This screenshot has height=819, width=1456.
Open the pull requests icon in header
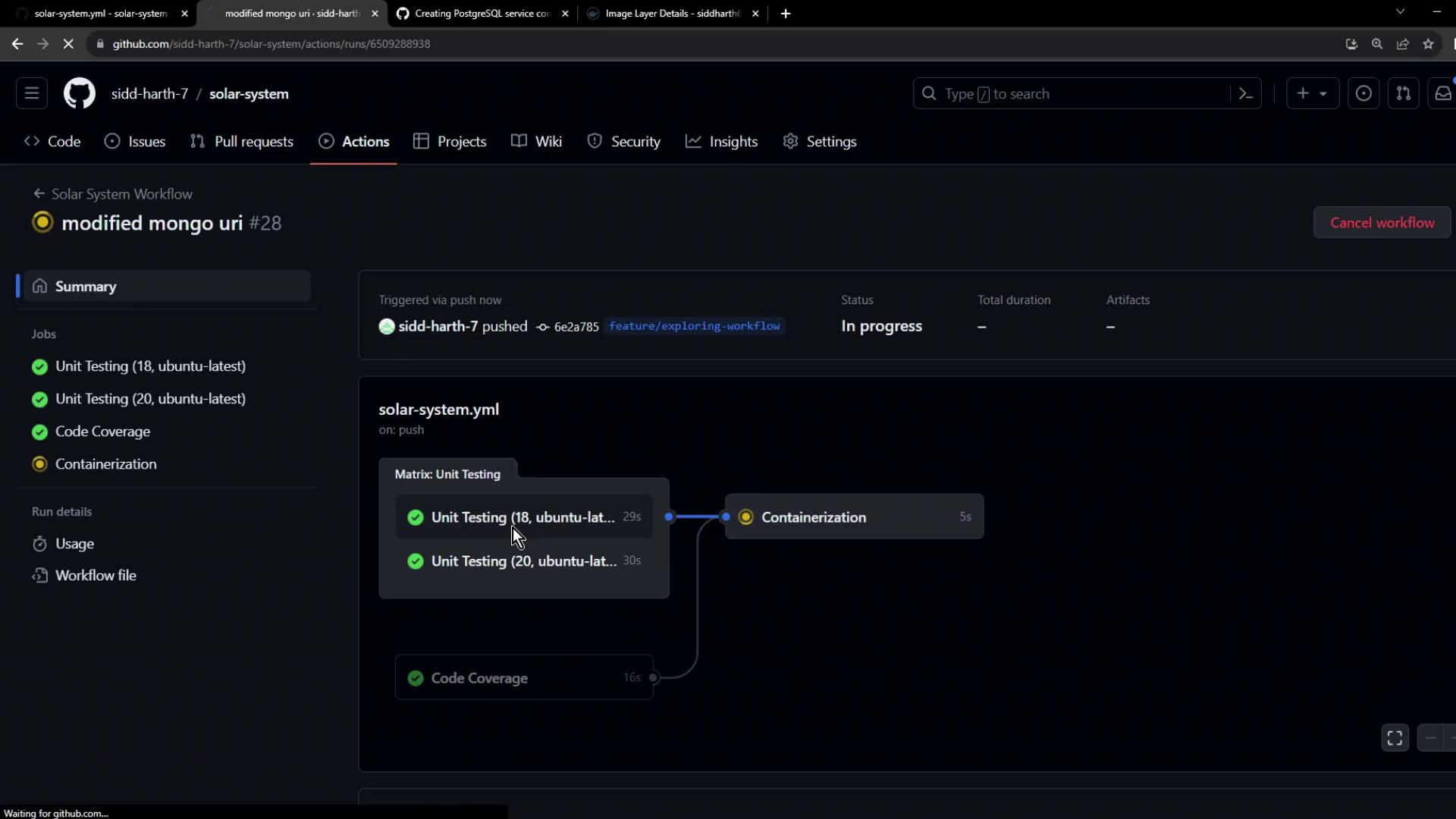[1403, 93]
